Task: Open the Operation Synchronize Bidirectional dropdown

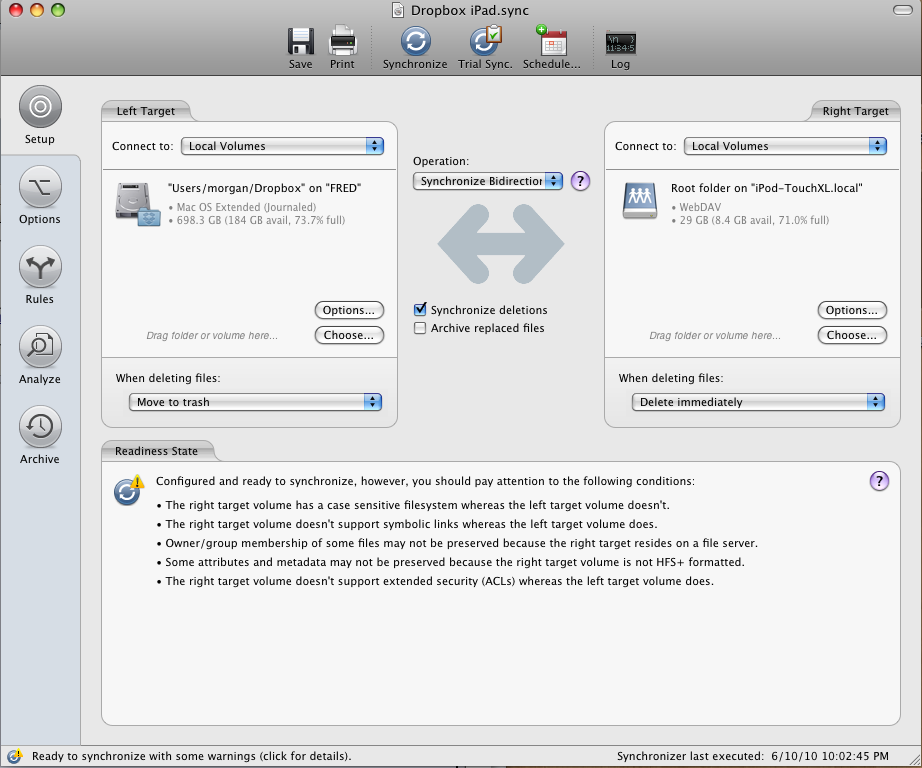Action: pyautogui.click(x=488, y=181)
